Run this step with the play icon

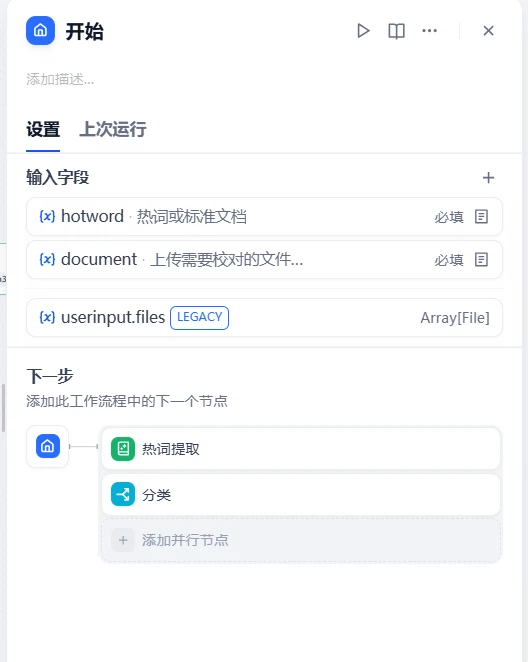tap(363, 31)
